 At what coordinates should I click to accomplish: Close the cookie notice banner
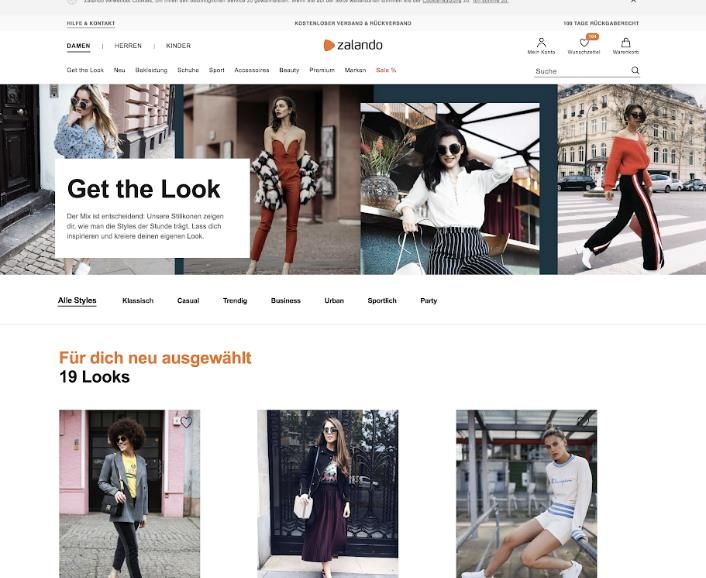point(634,1)
